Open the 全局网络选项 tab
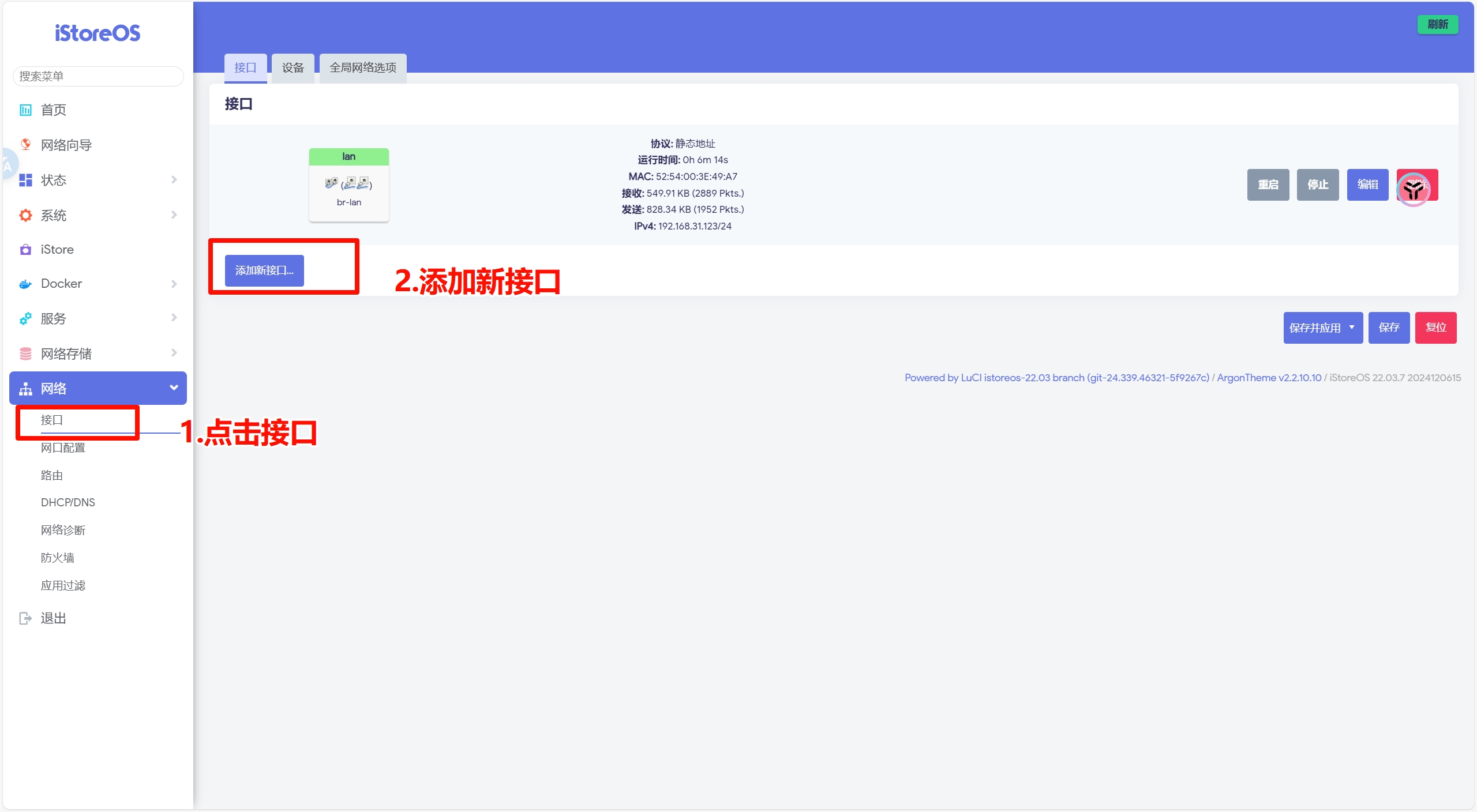Image resolution: width=1477 pixels, height=812 pixels. tap(362, 67)
